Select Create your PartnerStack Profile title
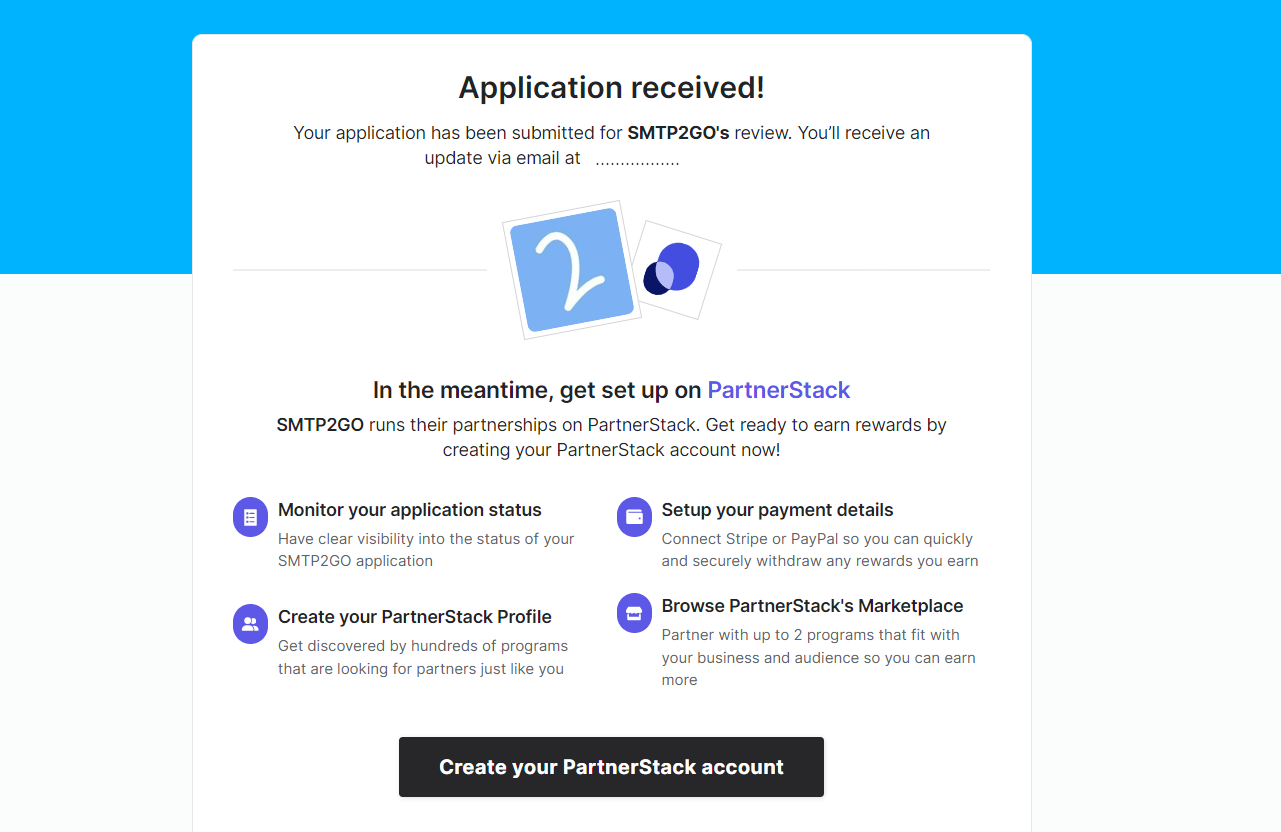 (415, 617)
